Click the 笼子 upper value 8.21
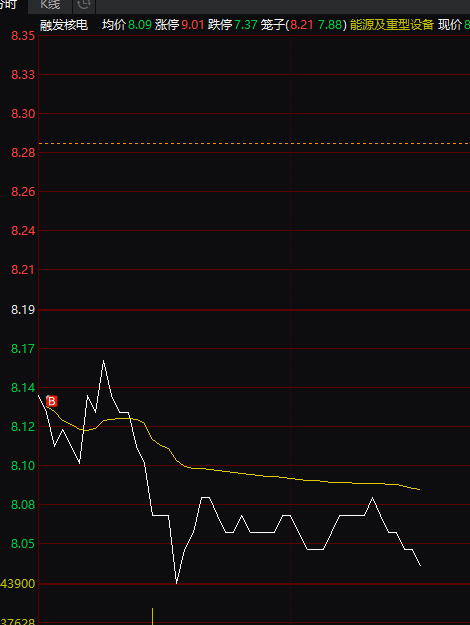470x625 pixels. (x=302, y=25)
